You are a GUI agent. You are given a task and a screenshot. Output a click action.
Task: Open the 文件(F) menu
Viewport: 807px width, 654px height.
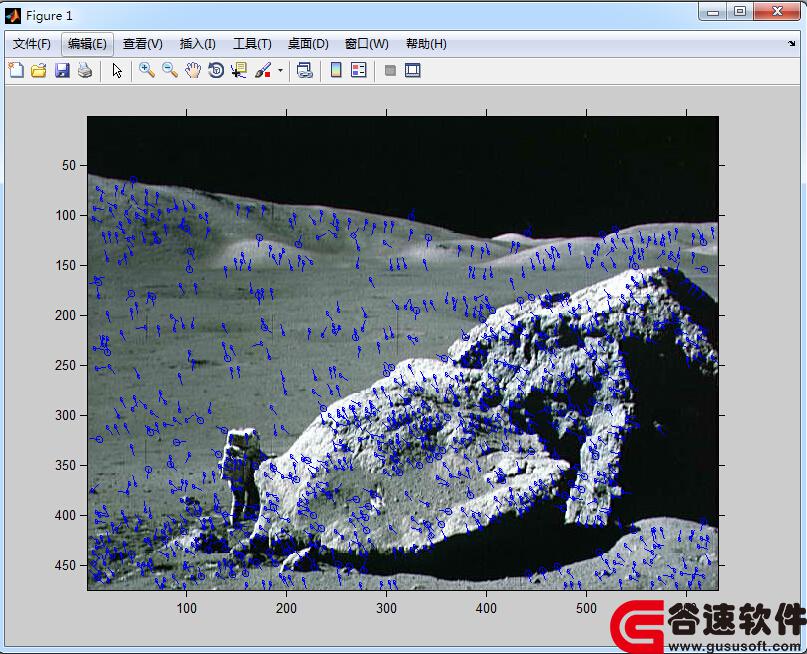pos(32,44)
